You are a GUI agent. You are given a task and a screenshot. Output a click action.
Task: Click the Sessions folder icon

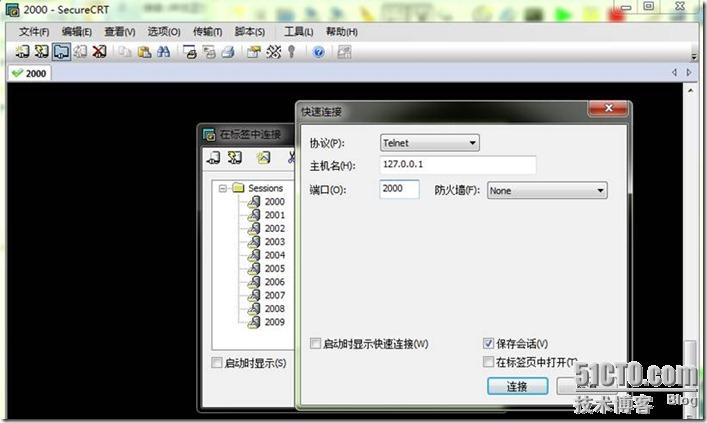tap(238, 188)
